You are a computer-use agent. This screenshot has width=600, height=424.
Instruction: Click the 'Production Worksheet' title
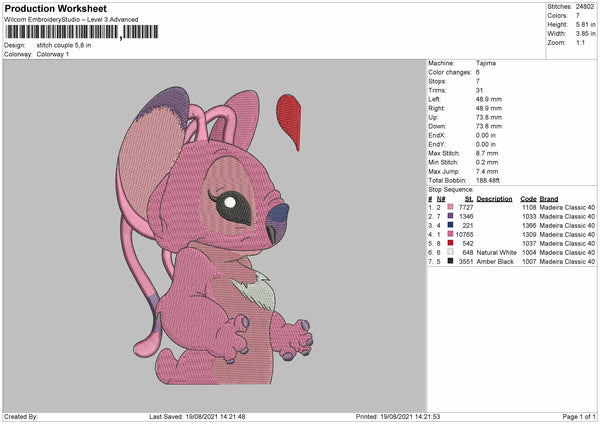[55, 8]
